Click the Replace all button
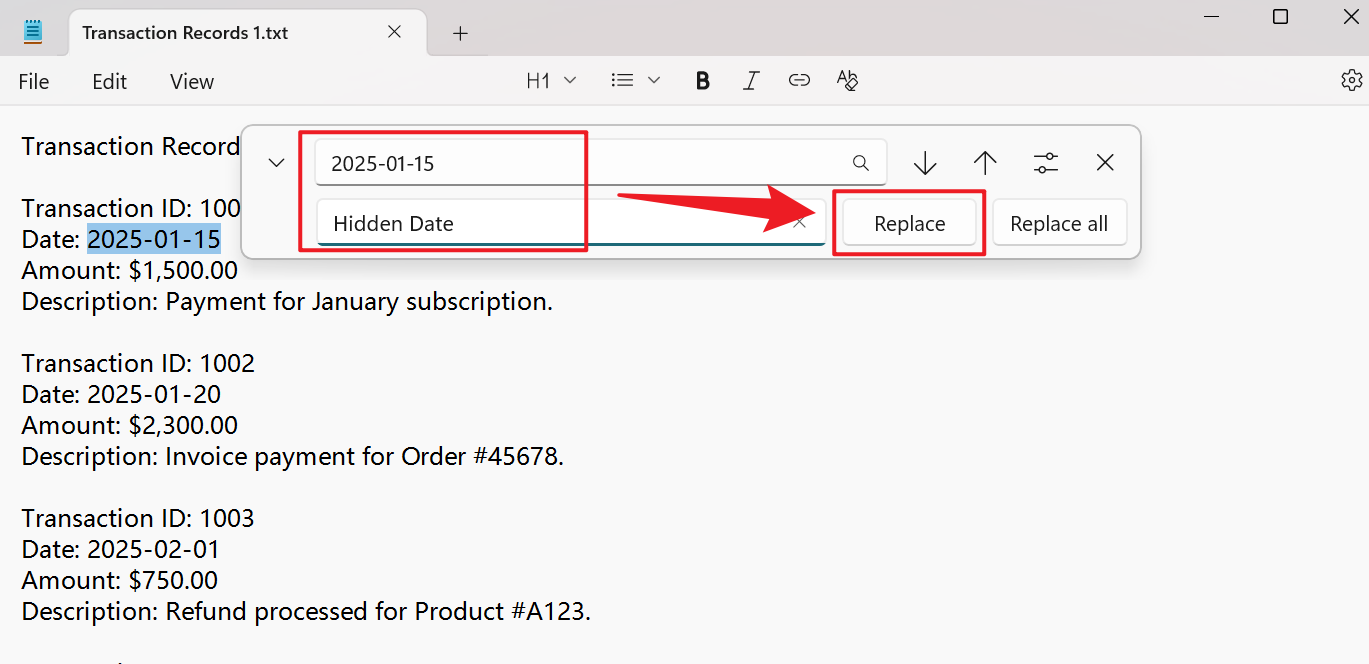This screenshot has height=664, width=1369. point(1059,223)
